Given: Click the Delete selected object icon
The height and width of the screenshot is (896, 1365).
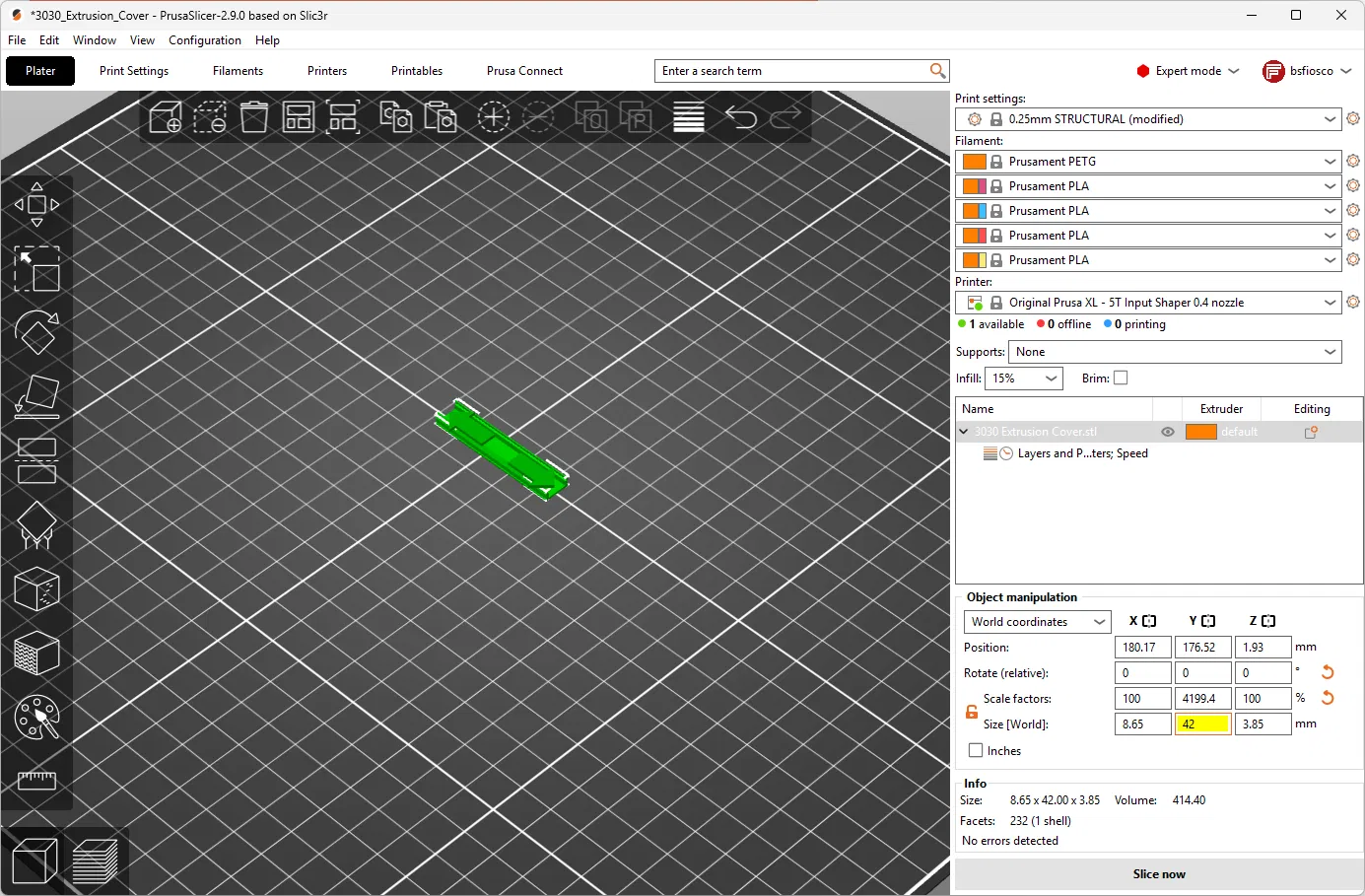Looking at the screenshot, I should click(x=210, y=117).
